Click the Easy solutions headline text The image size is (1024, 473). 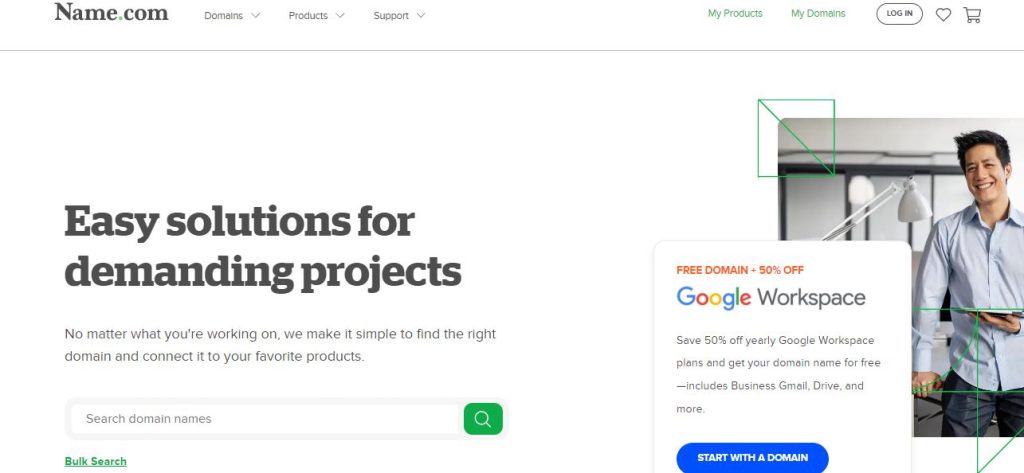click(x=263, y=247)
